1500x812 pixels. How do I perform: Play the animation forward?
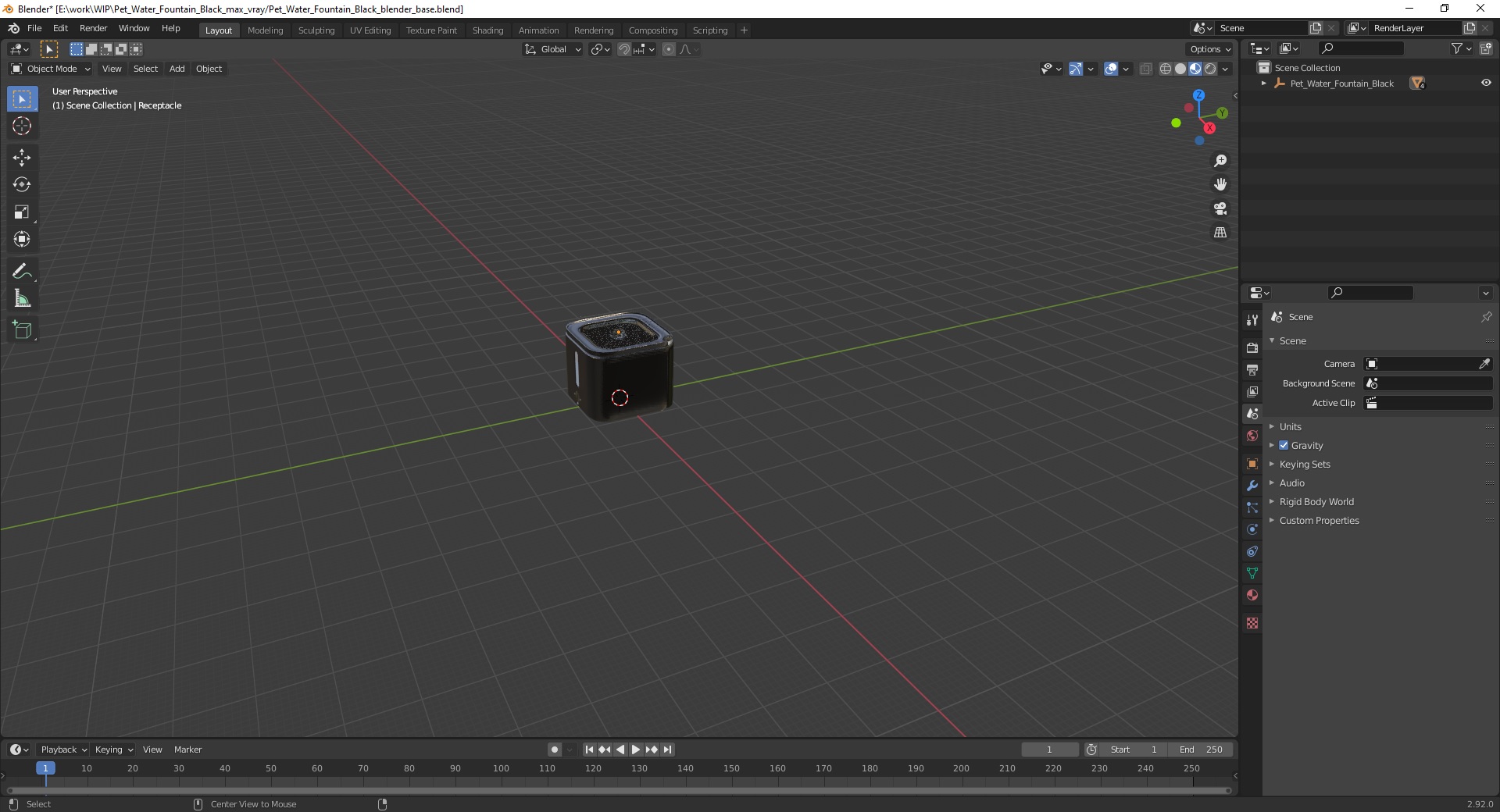coord(636,750)
